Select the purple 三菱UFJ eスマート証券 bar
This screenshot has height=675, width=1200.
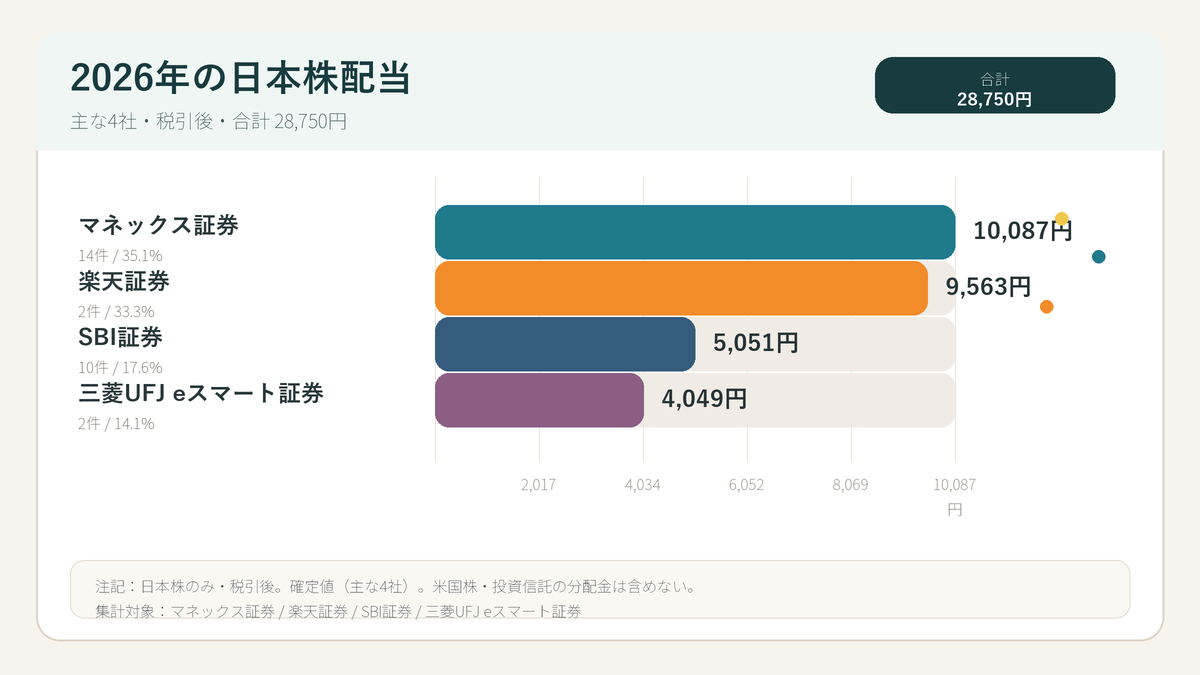pos(539,400)
